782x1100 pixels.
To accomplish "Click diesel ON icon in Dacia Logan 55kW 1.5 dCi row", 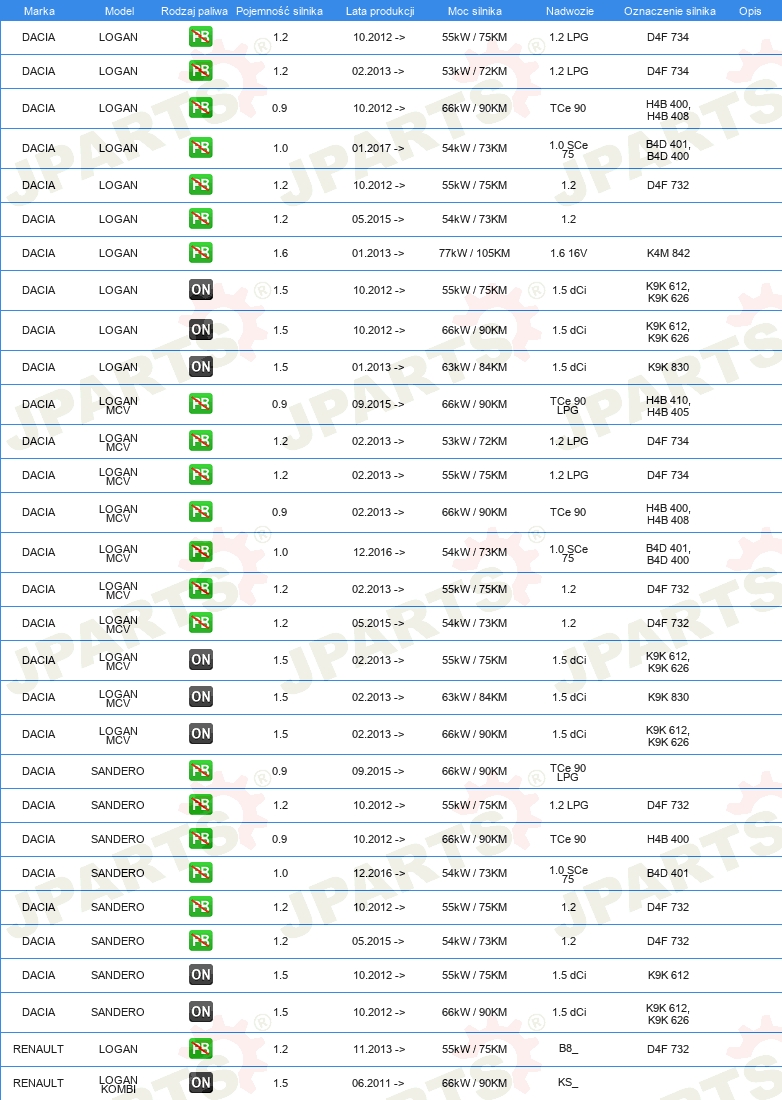I will (201, 290).
